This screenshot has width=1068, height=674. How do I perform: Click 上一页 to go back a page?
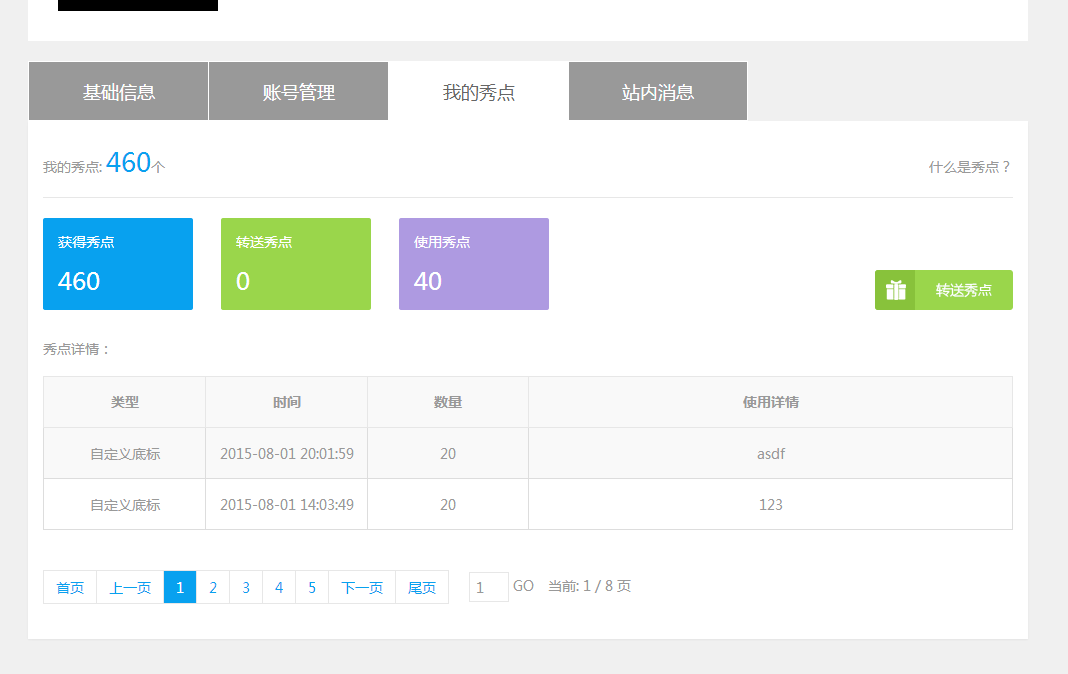click(x=132, y=587)
